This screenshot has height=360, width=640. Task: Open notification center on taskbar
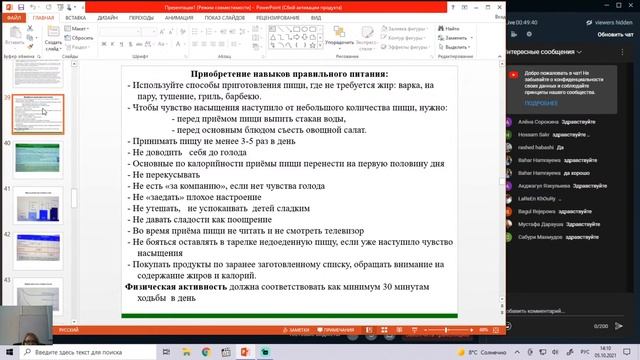pos(627,352)
